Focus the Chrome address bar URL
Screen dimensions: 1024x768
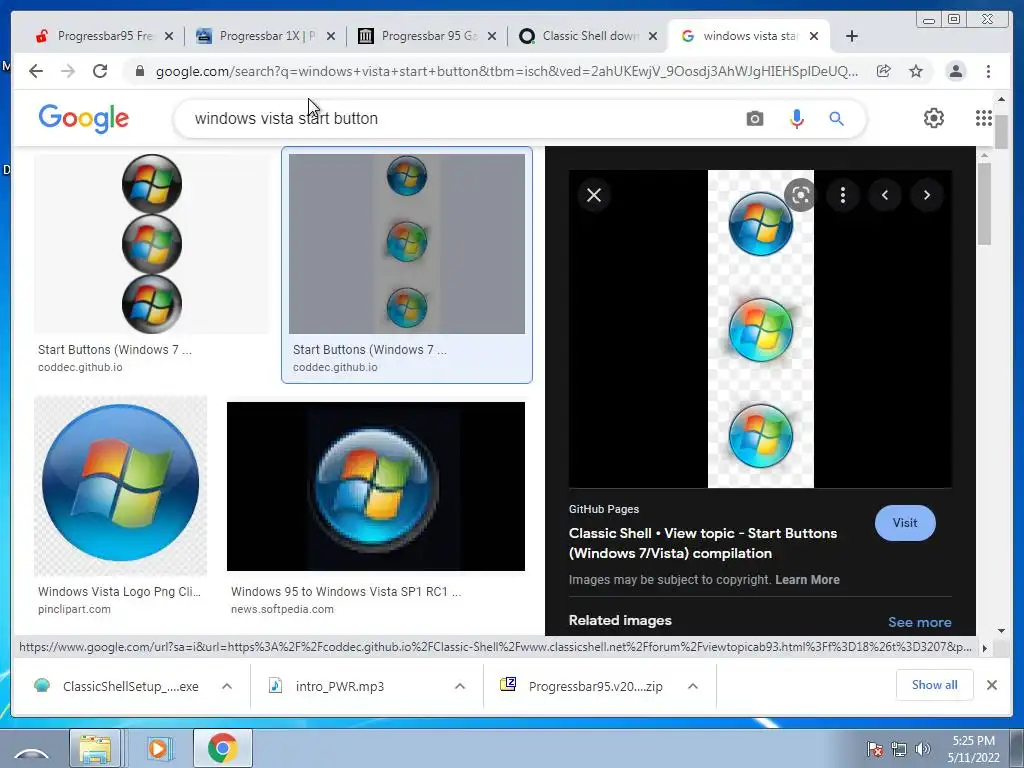coord(507,71)
